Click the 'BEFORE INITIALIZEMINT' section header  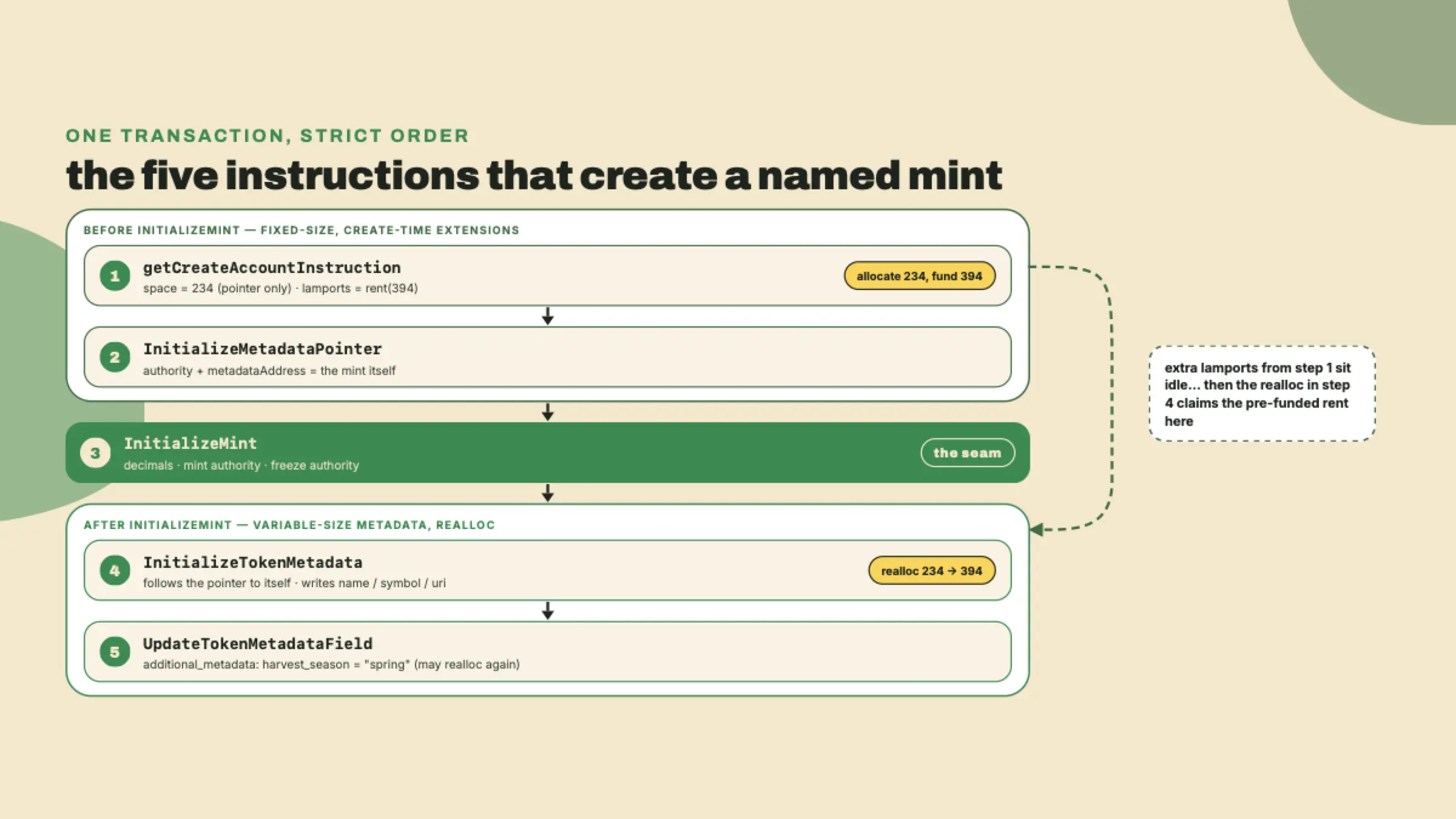pos(302,231)
